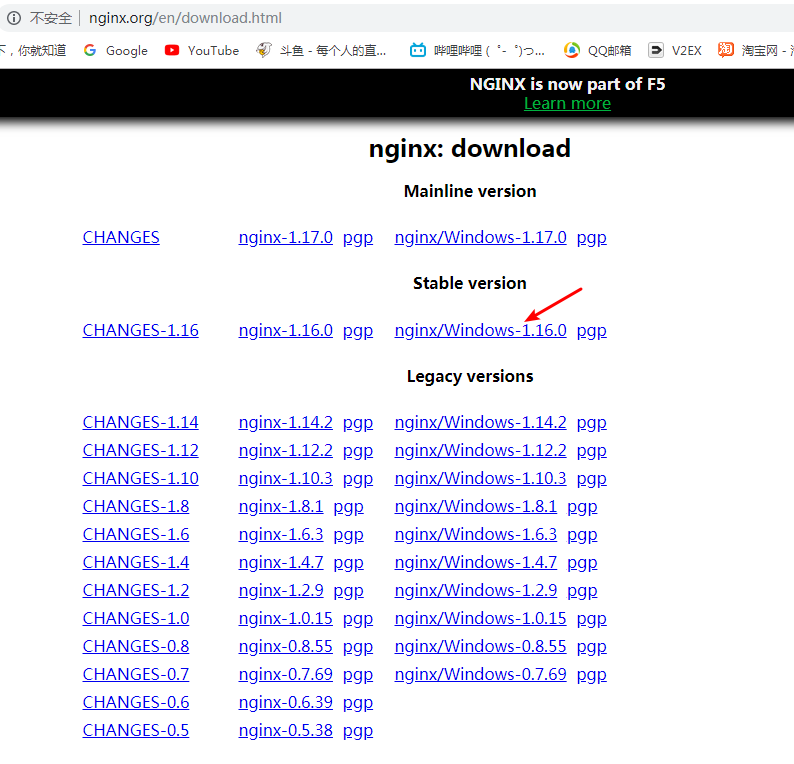Open the YouTube bookmark
Screen dimensions: 794x764
tap(202, 51)
